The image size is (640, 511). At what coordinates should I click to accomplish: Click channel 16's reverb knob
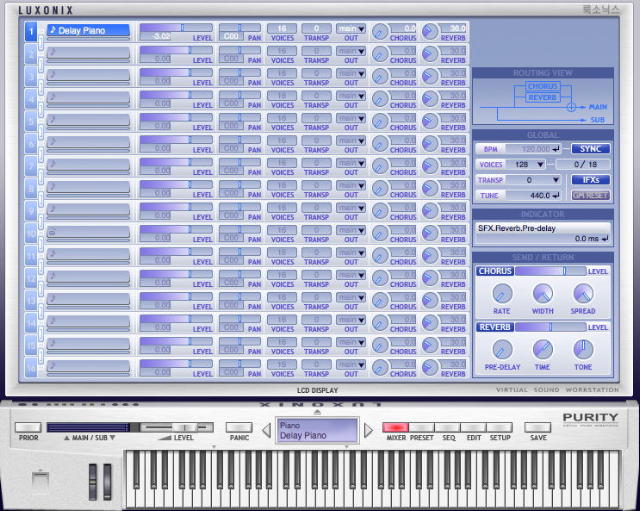pos(430,368)
